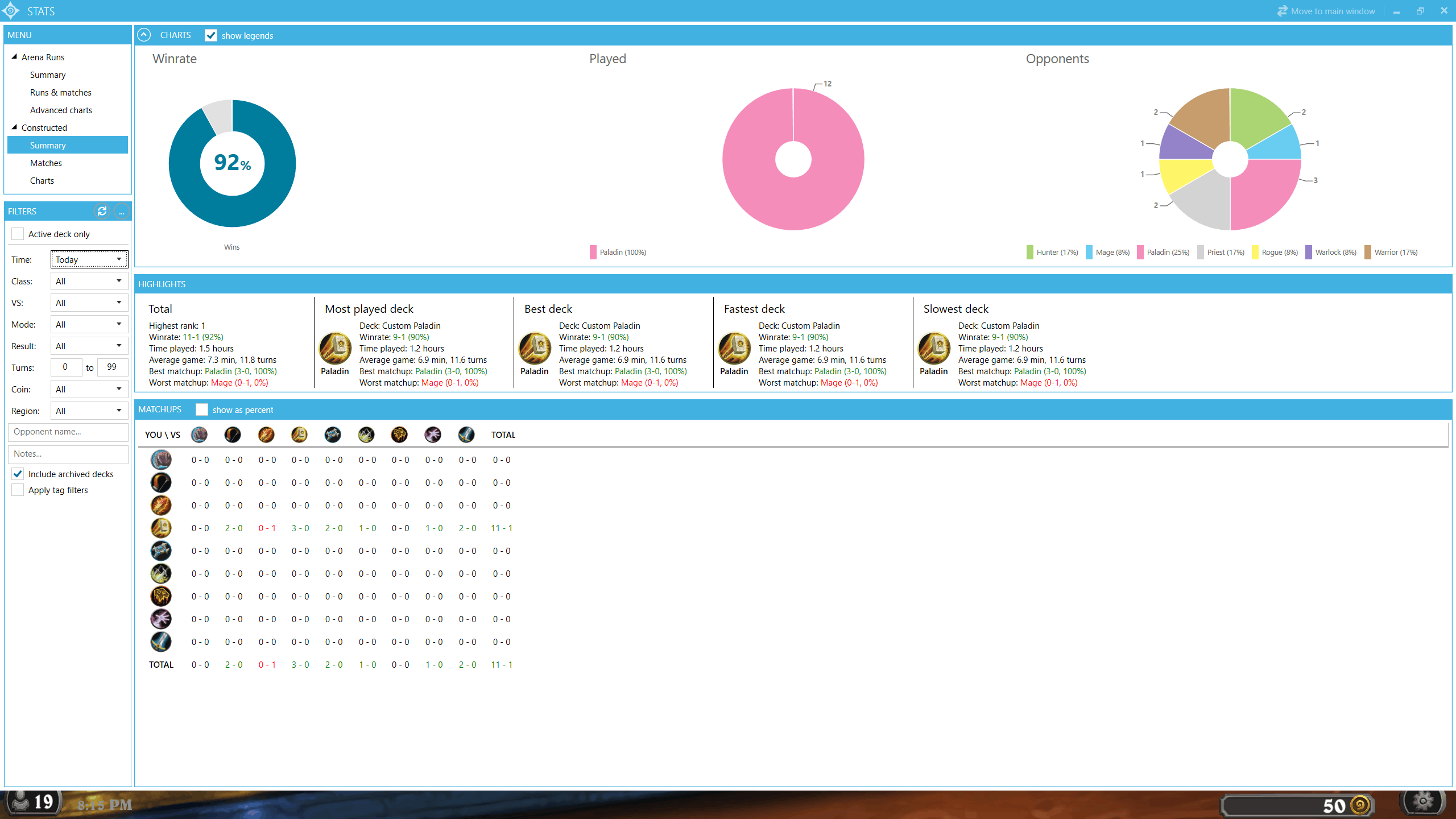The height and width of the screenshot is (819, 1456).
Task: Click the refresh filters icon
Action: pyautogui.click(x=102, y=211)
